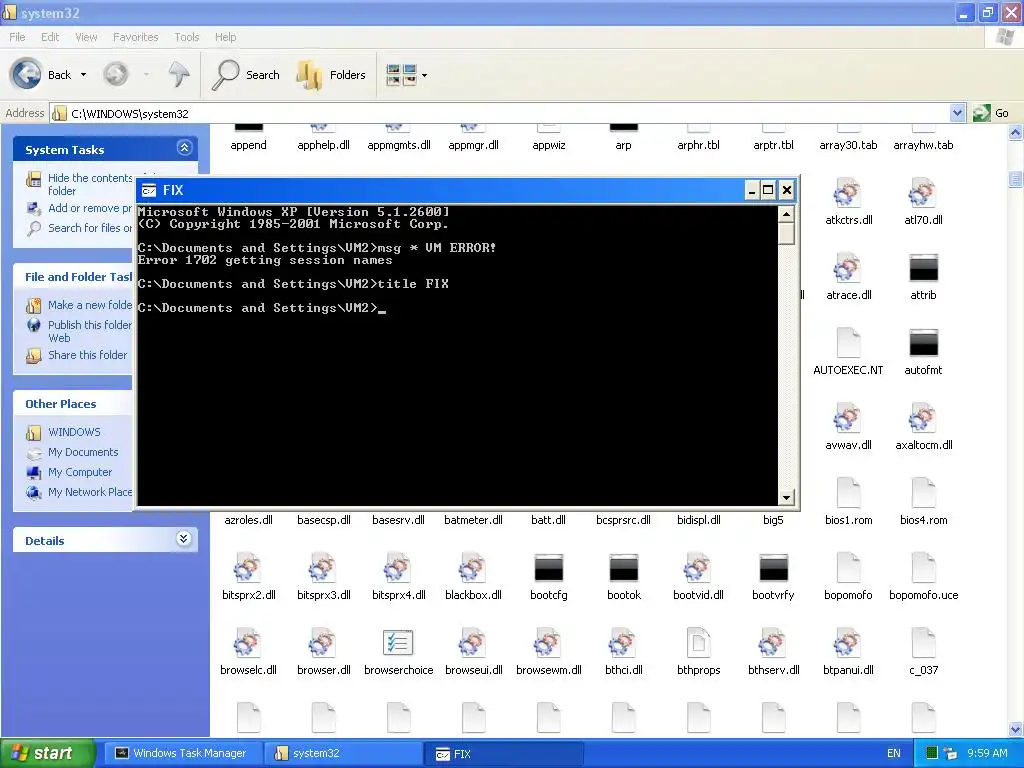Select the atl70.dll file icon
The width and height of the screenshot is (1024, 768).
(923, 194)
